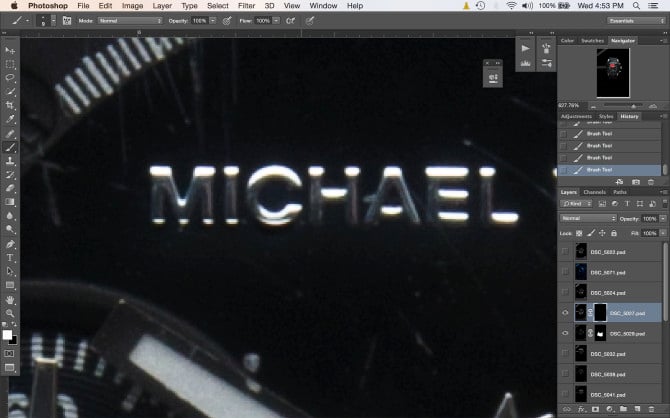The height and width of the screenshot is (418, 670).
Task: Open the Brush Preset picker arrow
Action: tap(53, 21)
